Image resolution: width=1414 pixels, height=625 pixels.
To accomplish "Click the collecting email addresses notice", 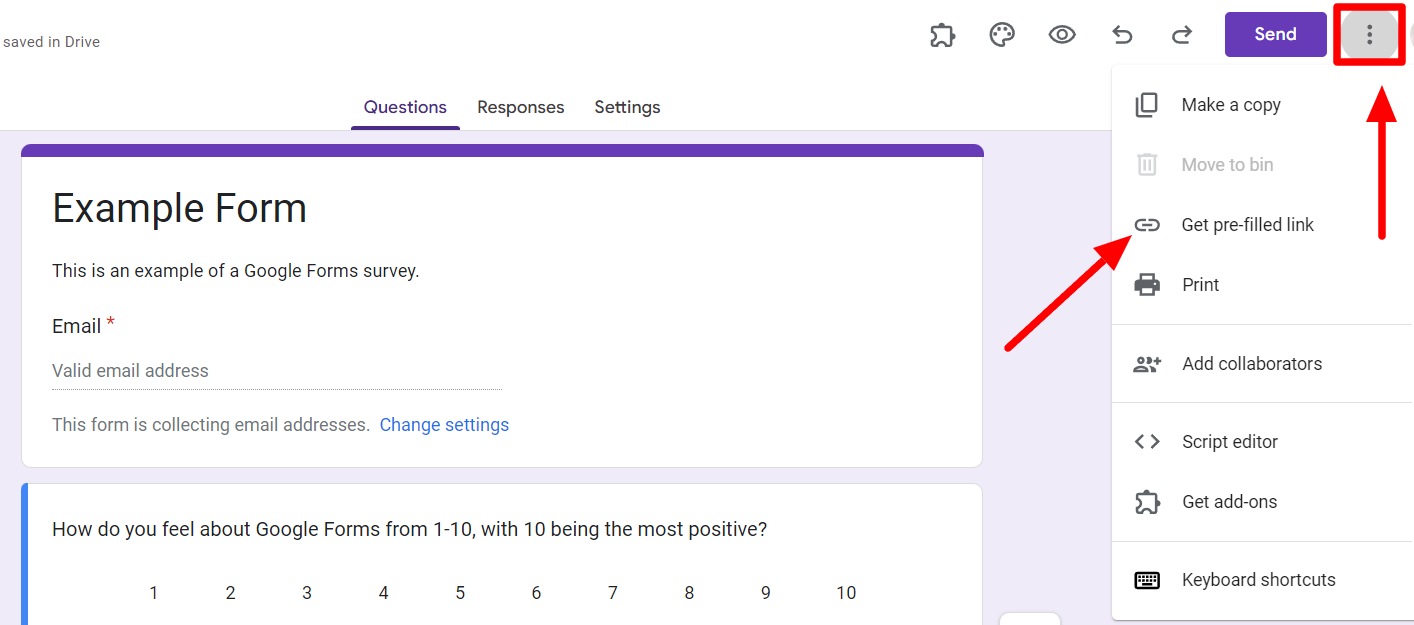I will pyautogui.click(x=211, y=425).
